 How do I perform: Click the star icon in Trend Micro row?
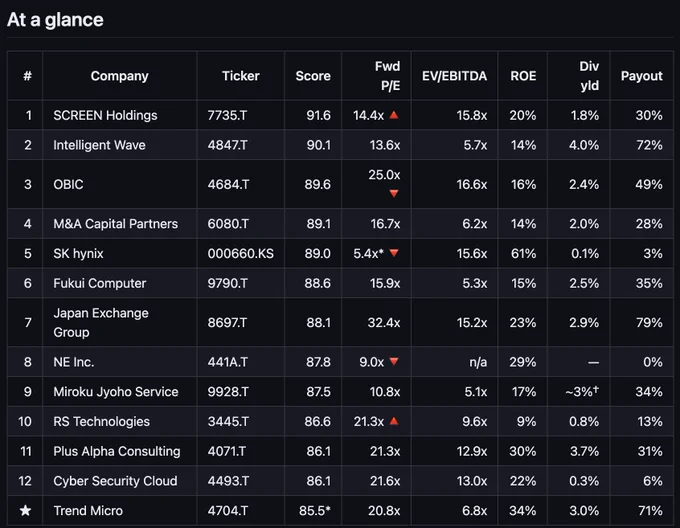tap(26, 510)
